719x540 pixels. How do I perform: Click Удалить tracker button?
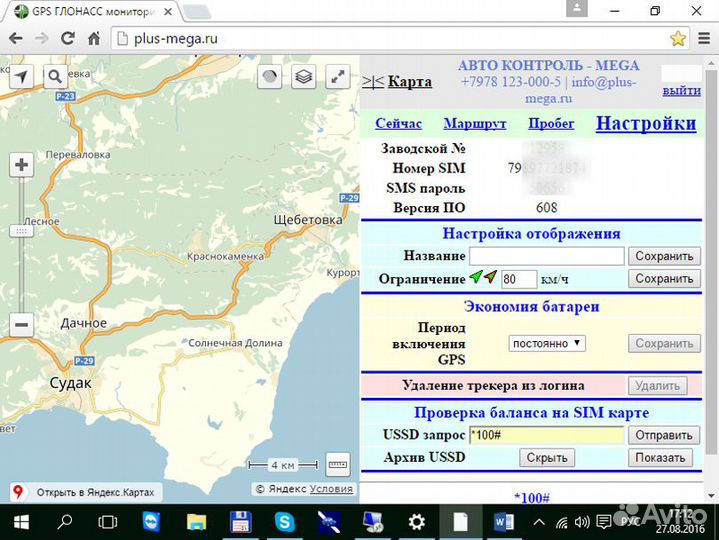click(x=657, y=386)
